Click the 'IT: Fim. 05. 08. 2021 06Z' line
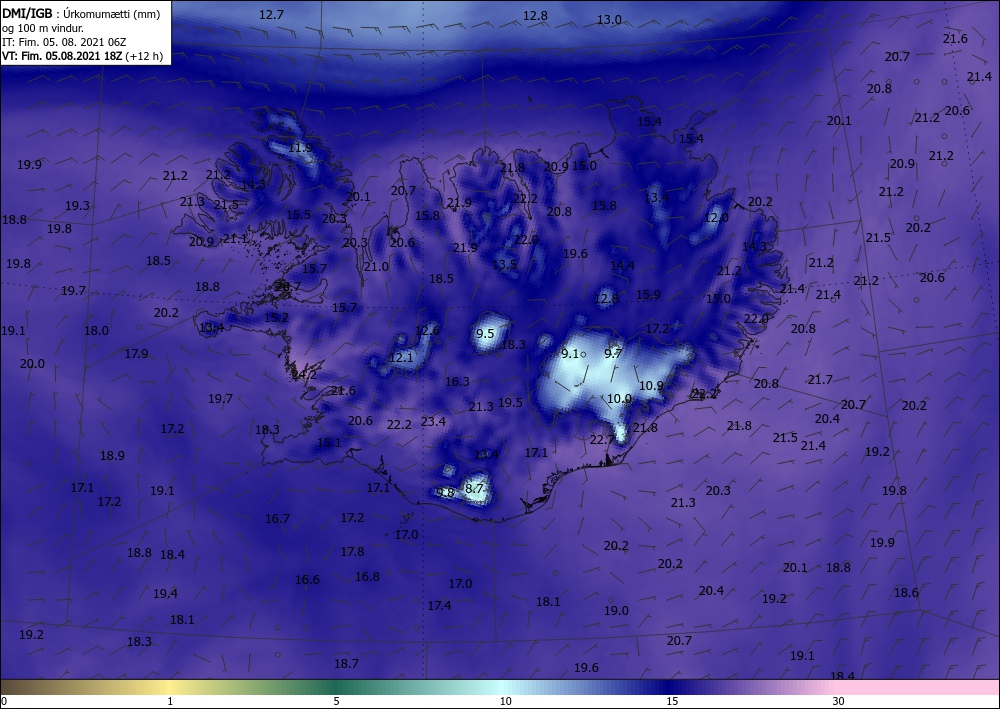Screen dimensions: 1000x709 (x=64, y=42)
